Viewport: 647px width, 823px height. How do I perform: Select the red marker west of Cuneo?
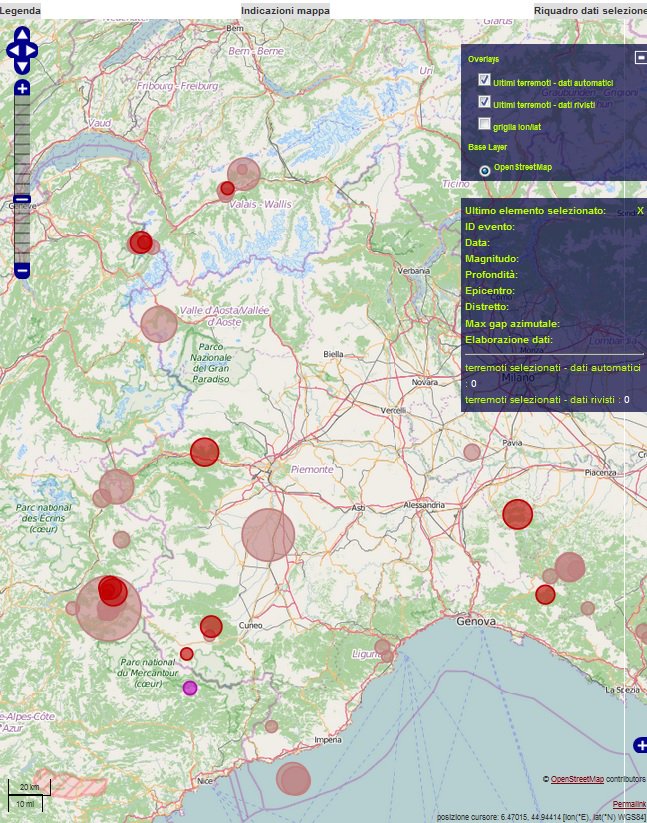coord(211,626)
